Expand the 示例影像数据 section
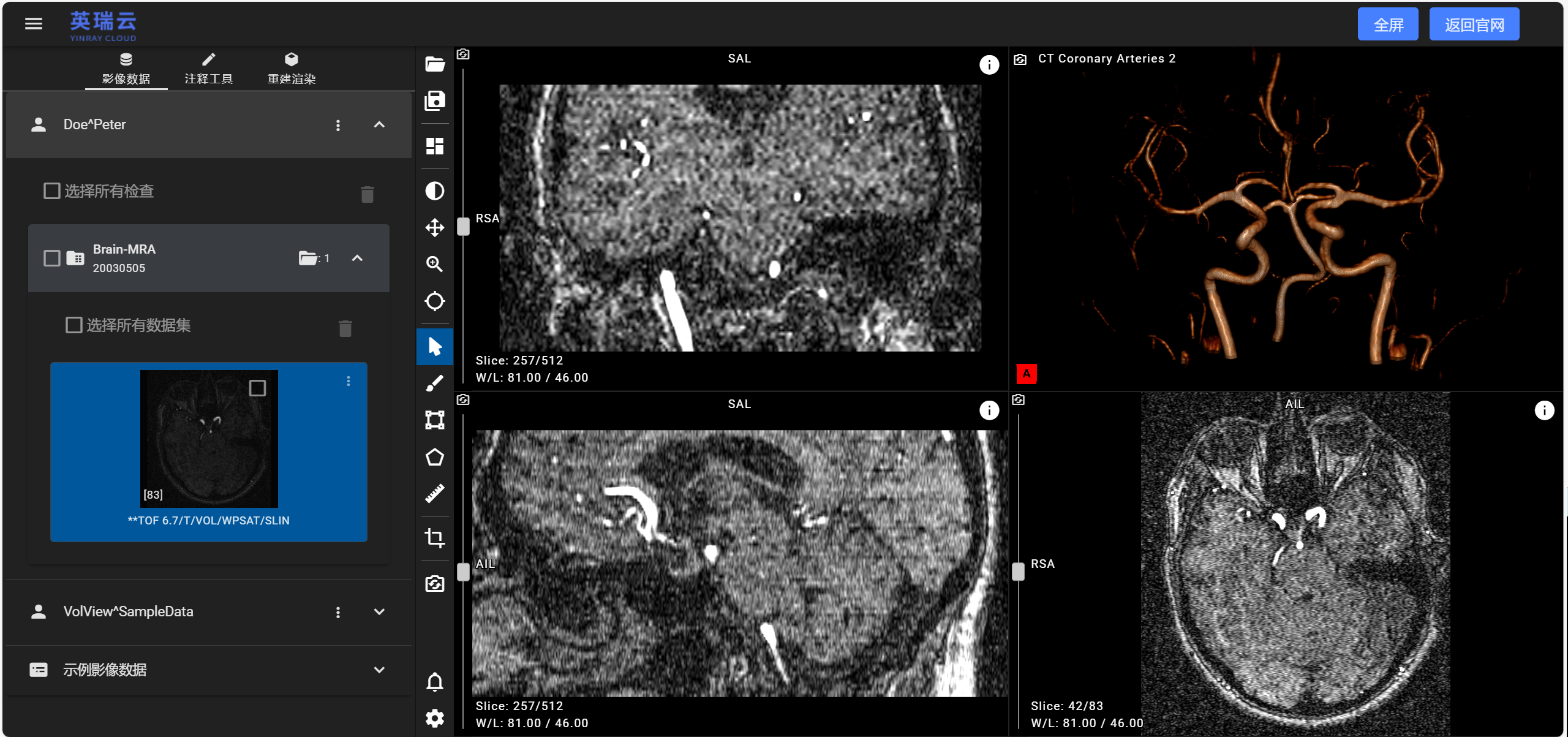 pyautogui.click(x=379, y=670)
